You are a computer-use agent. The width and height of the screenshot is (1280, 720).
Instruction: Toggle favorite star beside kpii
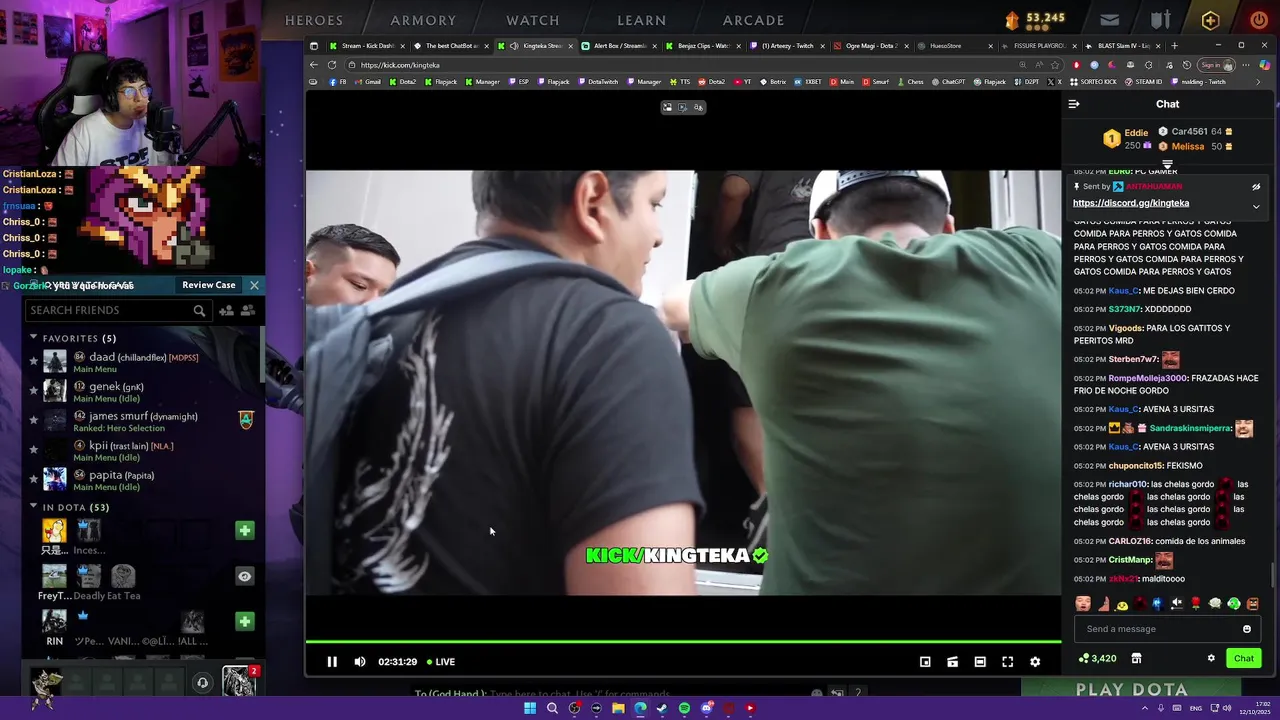point(33,450)
